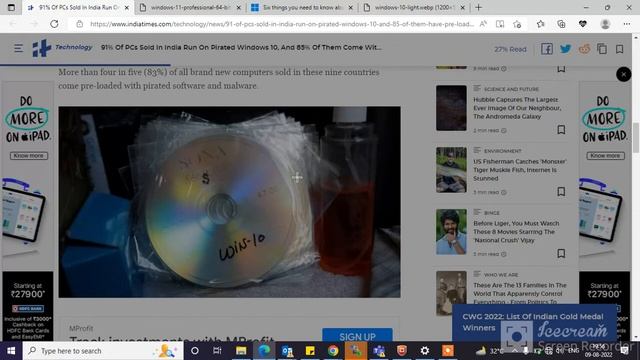Open US Fisherman Catches Monster article
The image size is (640, 360).
pyautogui.click(x=519, y=170)
